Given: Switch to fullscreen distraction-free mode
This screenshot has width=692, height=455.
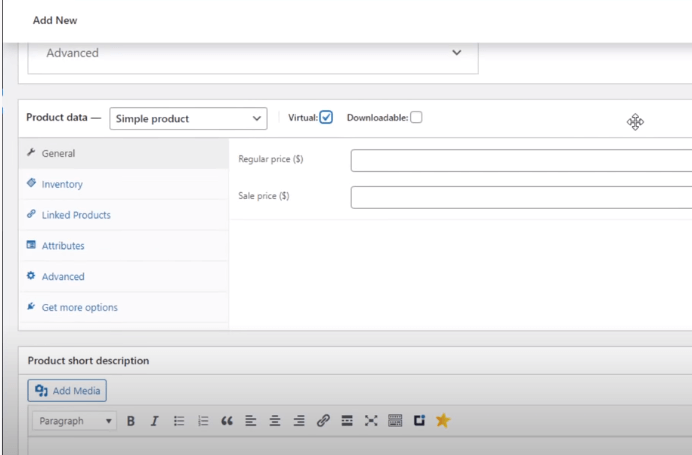Looking at the screenshot, I should 371,421.
